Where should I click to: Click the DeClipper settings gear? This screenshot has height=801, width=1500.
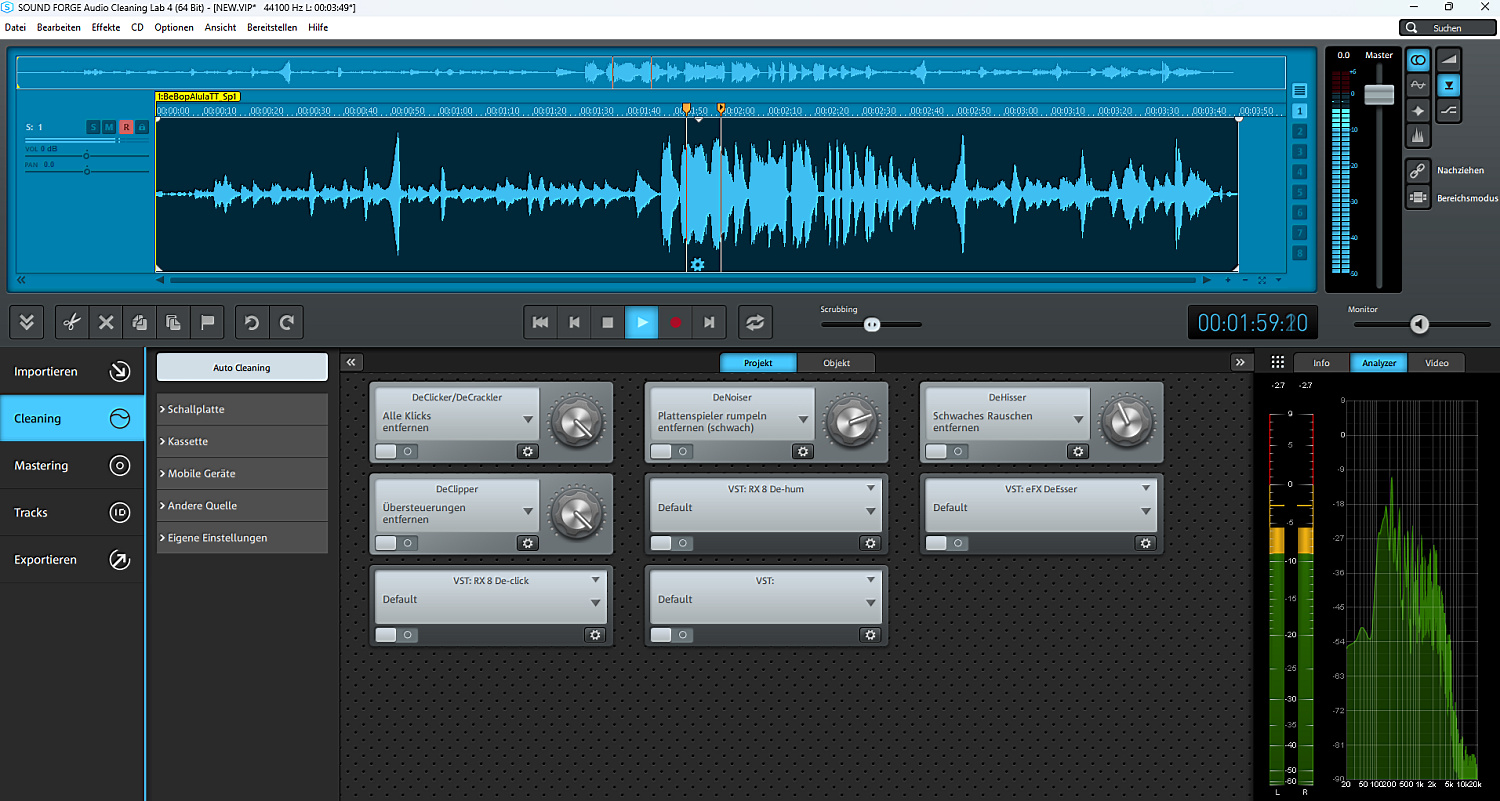pos(527,543)
